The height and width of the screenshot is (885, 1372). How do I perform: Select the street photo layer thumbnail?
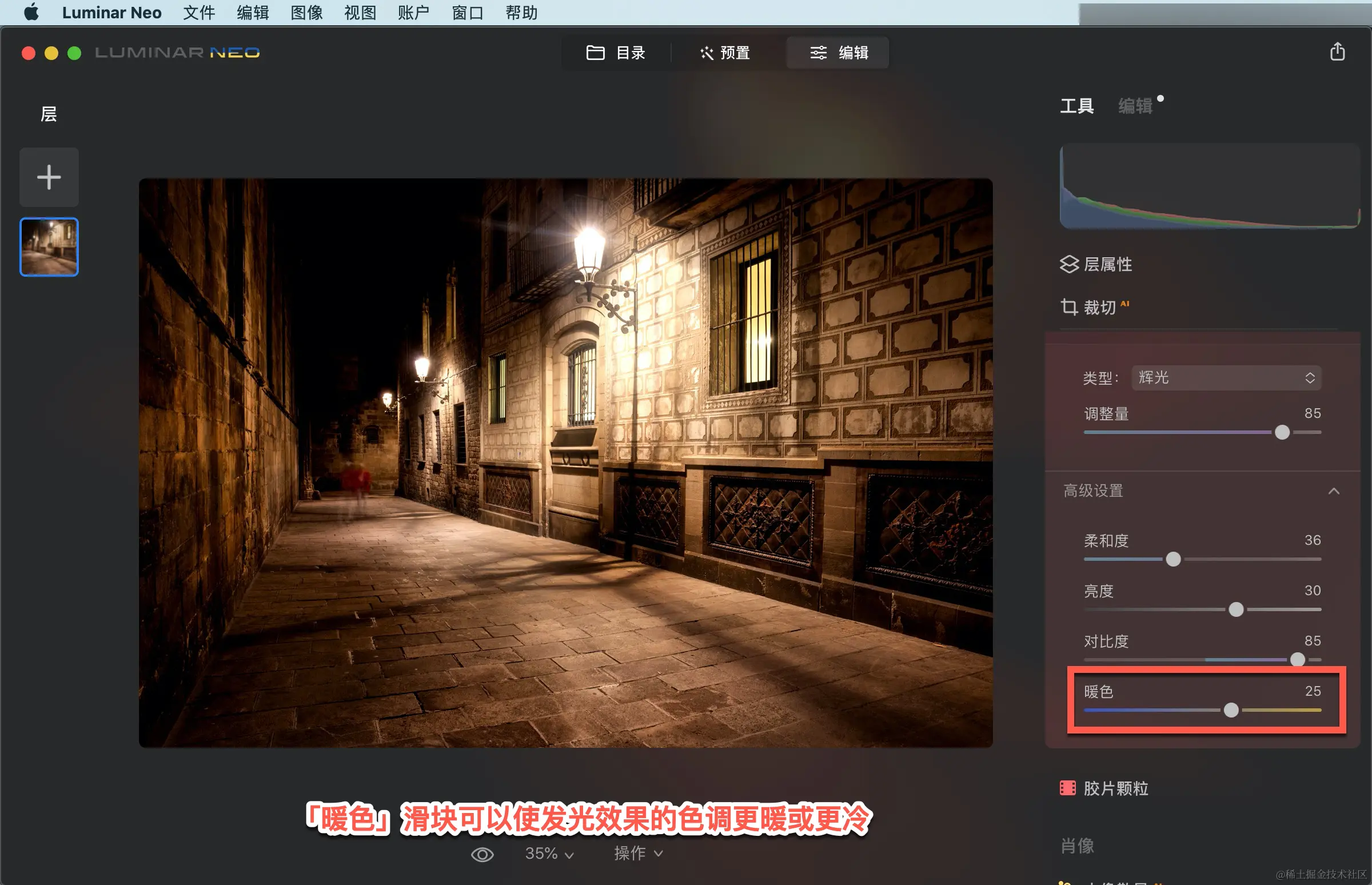pos(49,247)
